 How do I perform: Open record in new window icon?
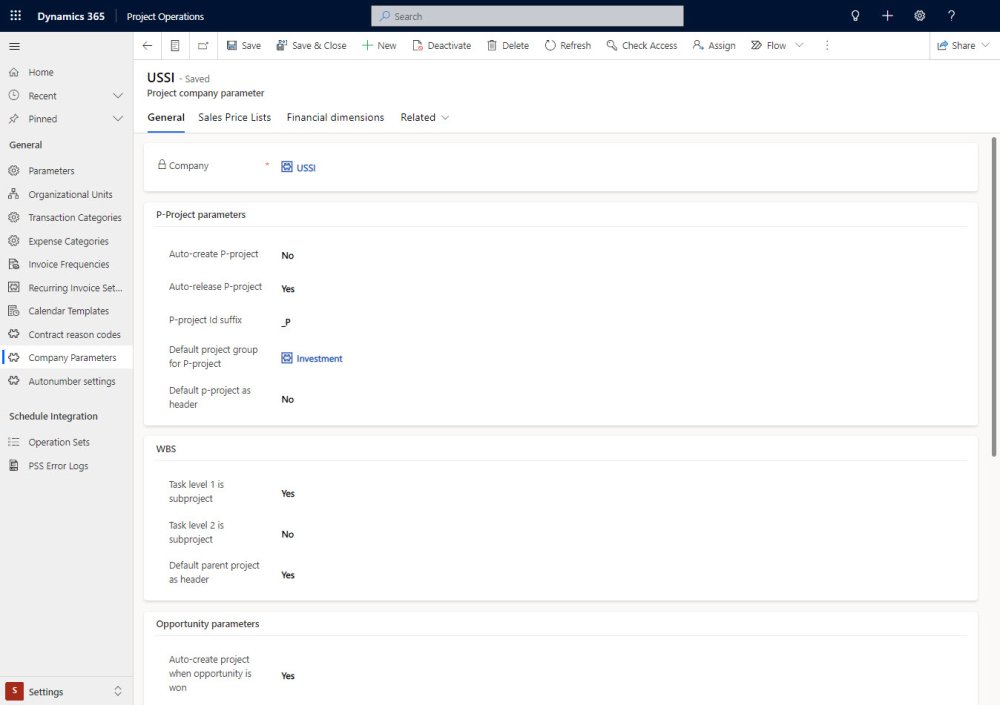[203, 45]
